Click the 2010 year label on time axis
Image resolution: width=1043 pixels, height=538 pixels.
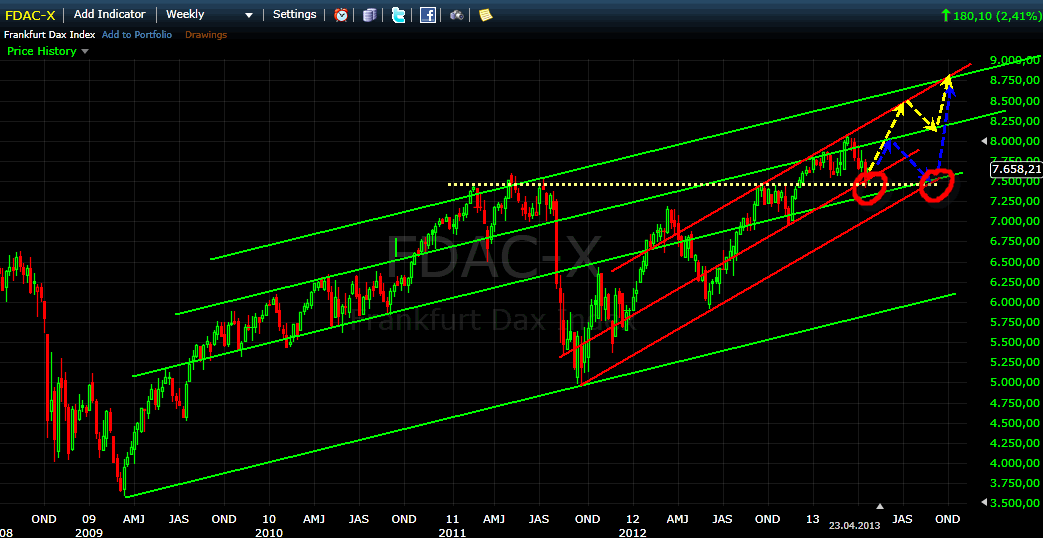[x=268, y=532]
